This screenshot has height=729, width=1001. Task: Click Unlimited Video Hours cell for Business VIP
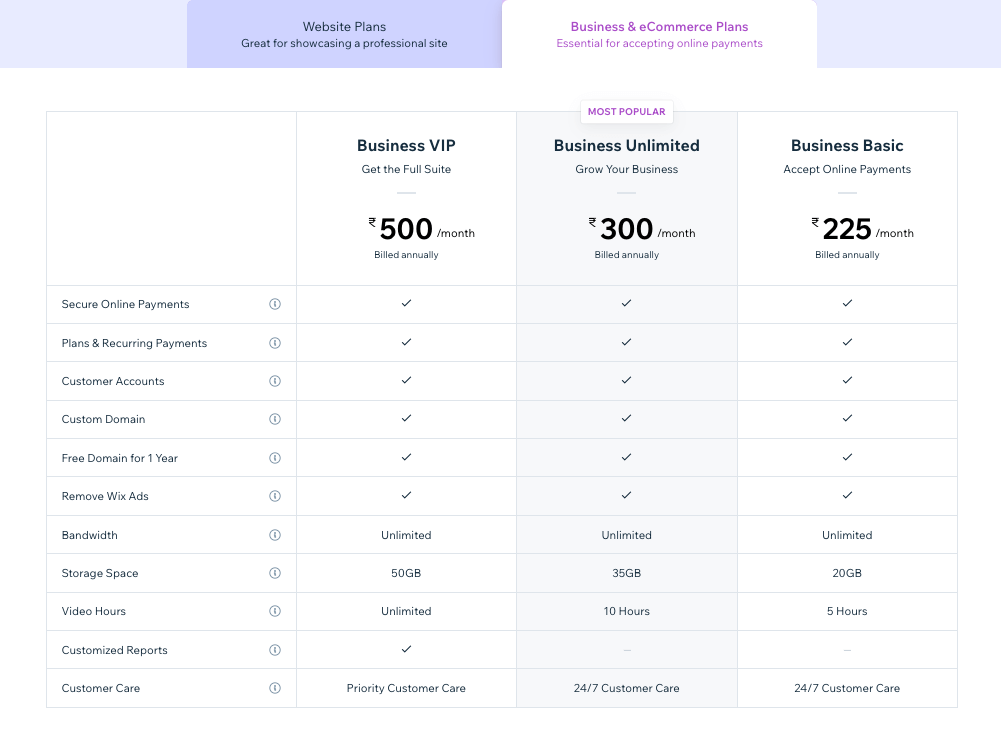pos(406,611)
